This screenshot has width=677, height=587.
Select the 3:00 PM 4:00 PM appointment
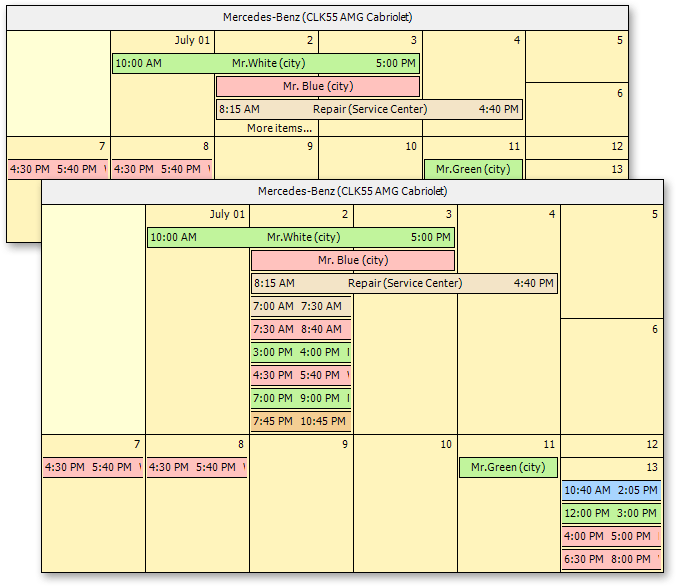(x=301, y=352)
